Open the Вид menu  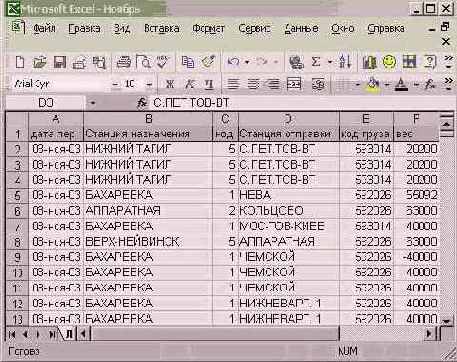click(122, 29)
